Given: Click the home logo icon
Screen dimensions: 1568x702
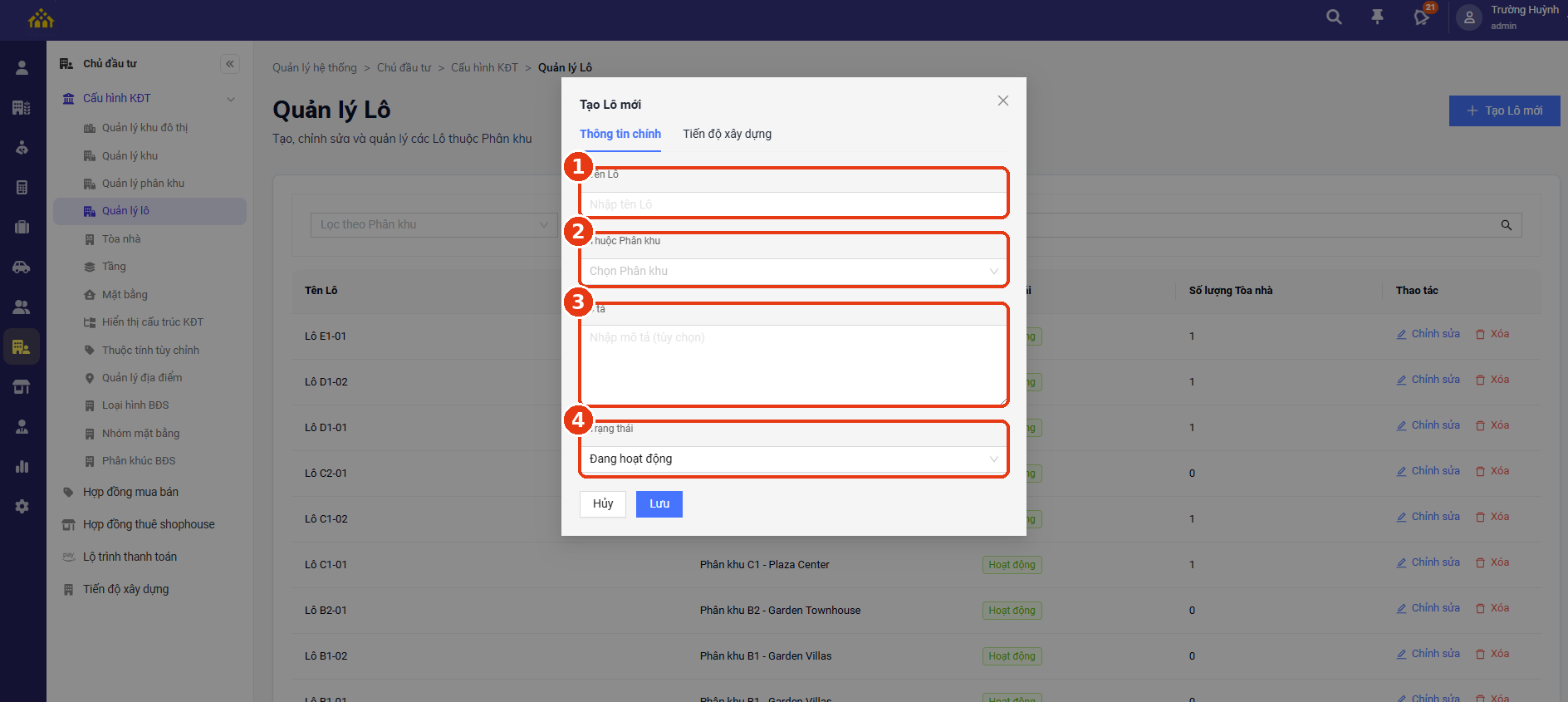Looking at the screenshot, I should click(x=41, y=18).
